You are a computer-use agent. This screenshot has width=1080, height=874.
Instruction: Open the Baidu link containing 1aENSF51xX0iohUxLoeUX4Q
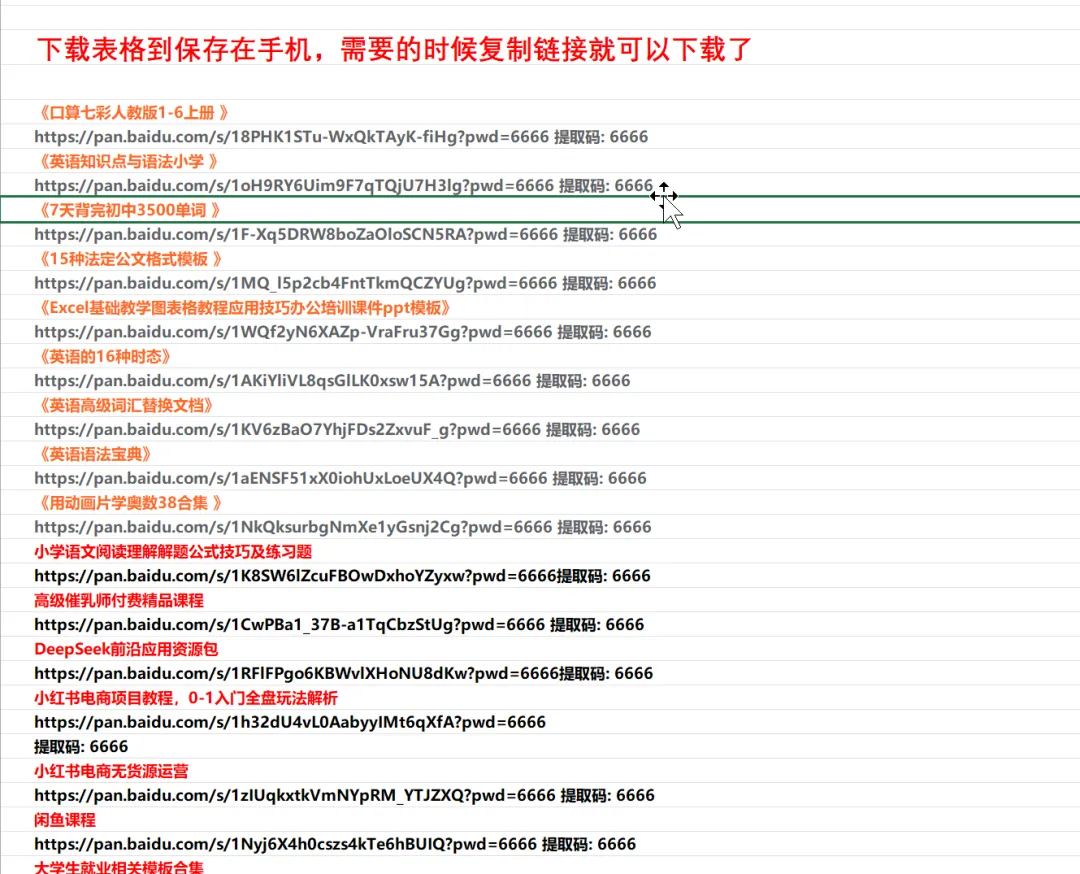click(x=291, y=479)
